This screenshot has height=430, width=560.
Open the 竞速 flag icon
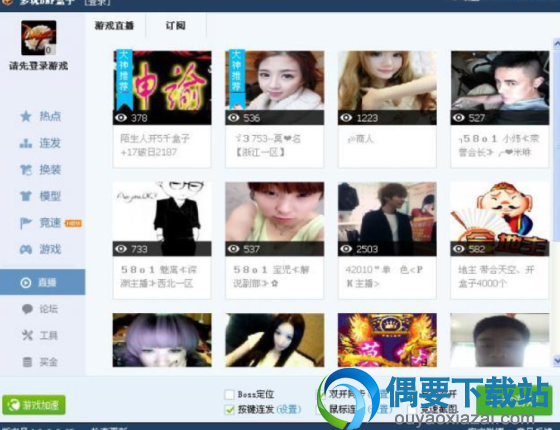[26, 223]
